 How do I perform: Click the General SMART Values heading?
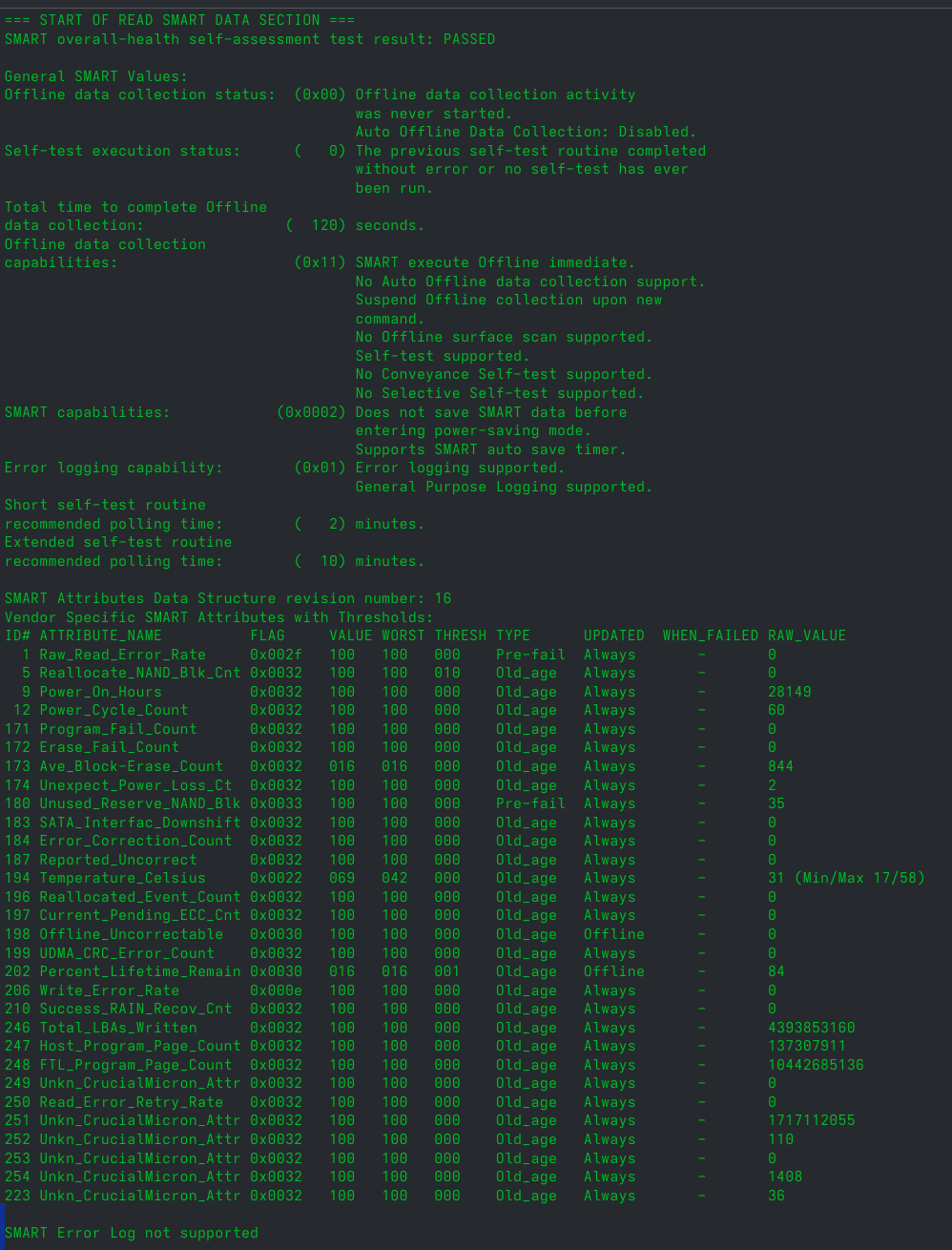coord(96,76)
